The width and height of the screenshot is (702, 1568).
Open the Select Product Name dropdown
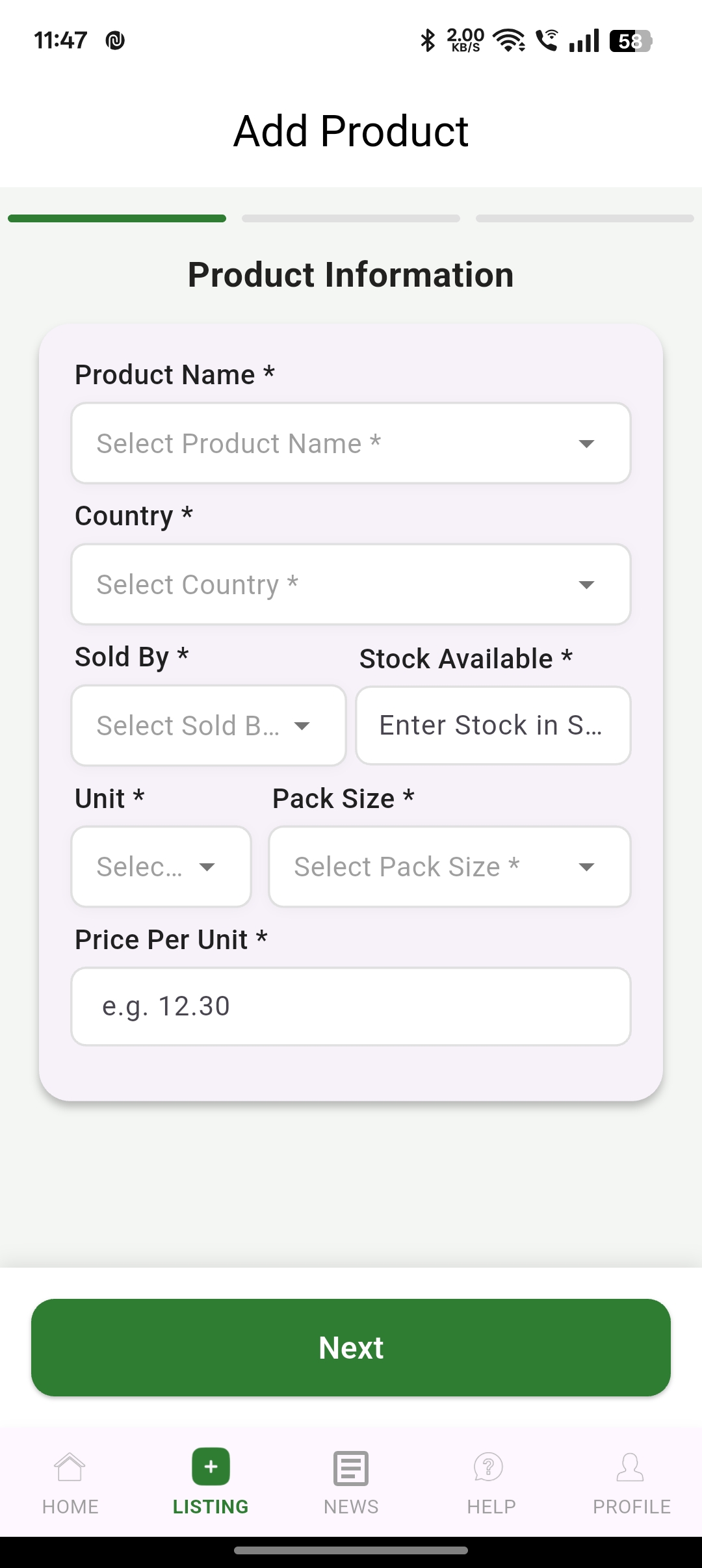point(351,443)
